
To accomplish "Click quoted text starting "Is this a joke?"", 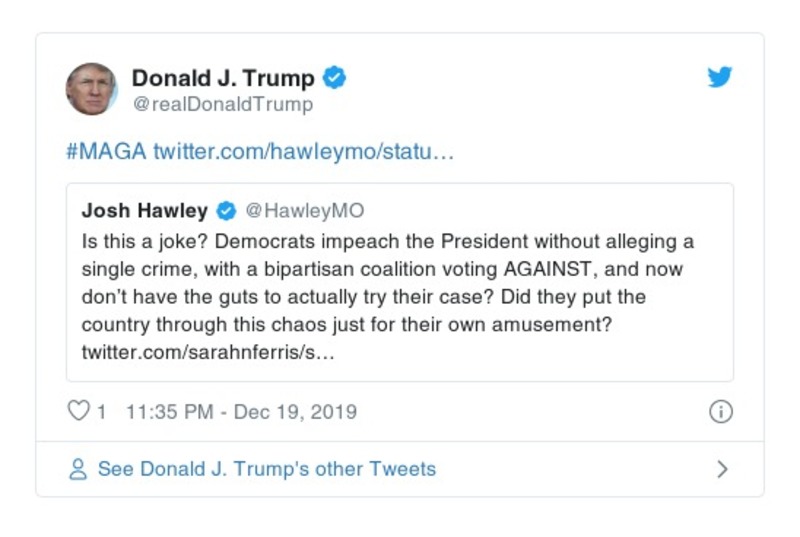I will pos(388,242).
